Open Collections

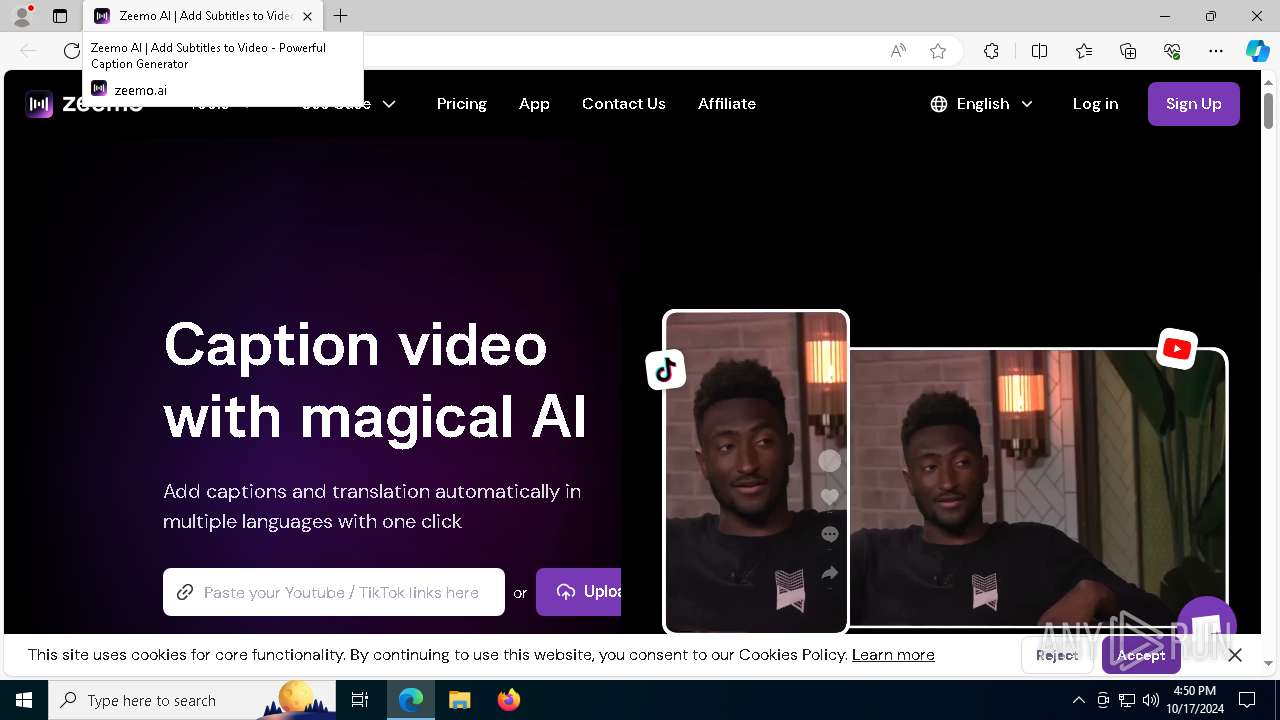pyautogui.click(x=1128, y=51)
